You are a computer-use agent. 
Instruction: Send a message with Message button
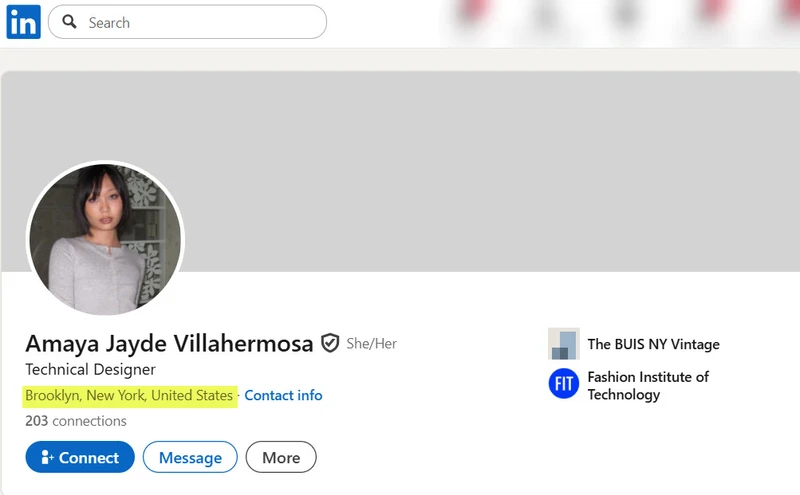[x=190, y=457]
